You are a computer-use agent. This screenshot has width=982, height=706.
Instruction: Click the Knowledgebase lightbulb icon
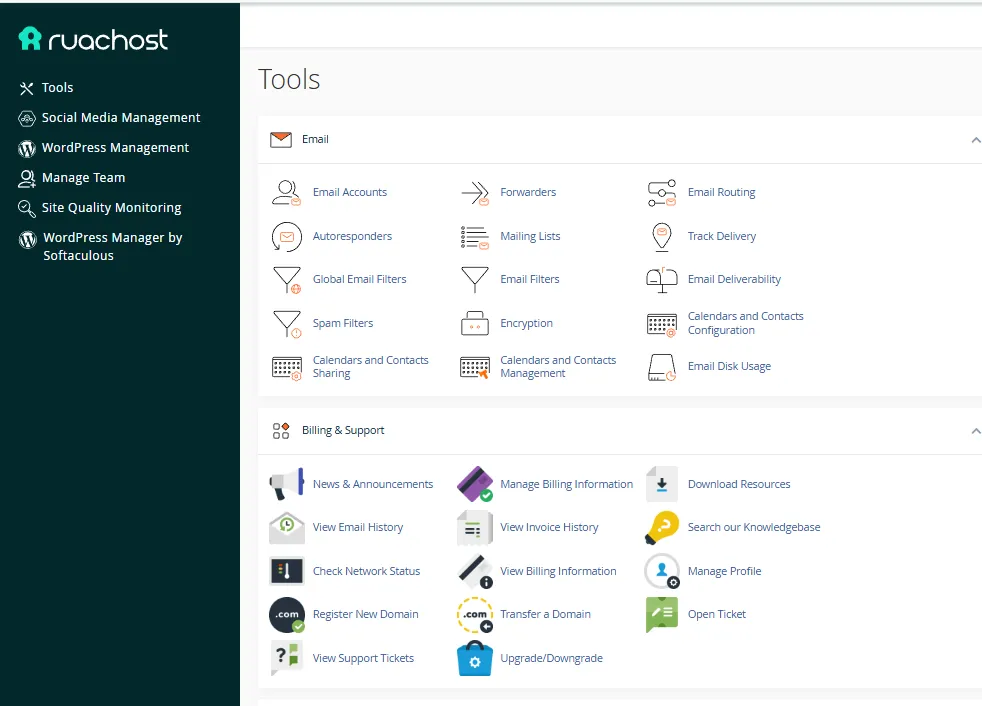(x=662, y=527)
